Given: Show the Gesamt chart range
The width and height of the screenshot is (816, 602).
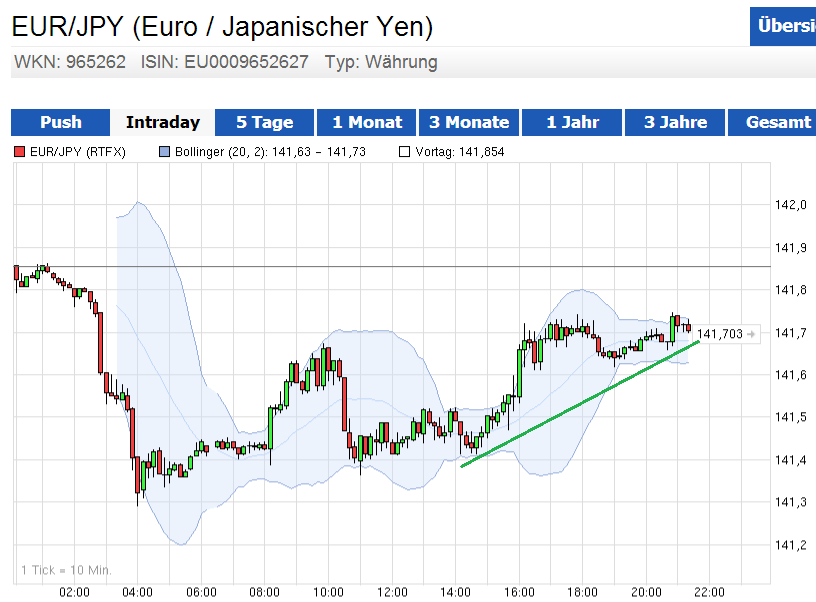Looking at the screenshot, I should (778, 123).
